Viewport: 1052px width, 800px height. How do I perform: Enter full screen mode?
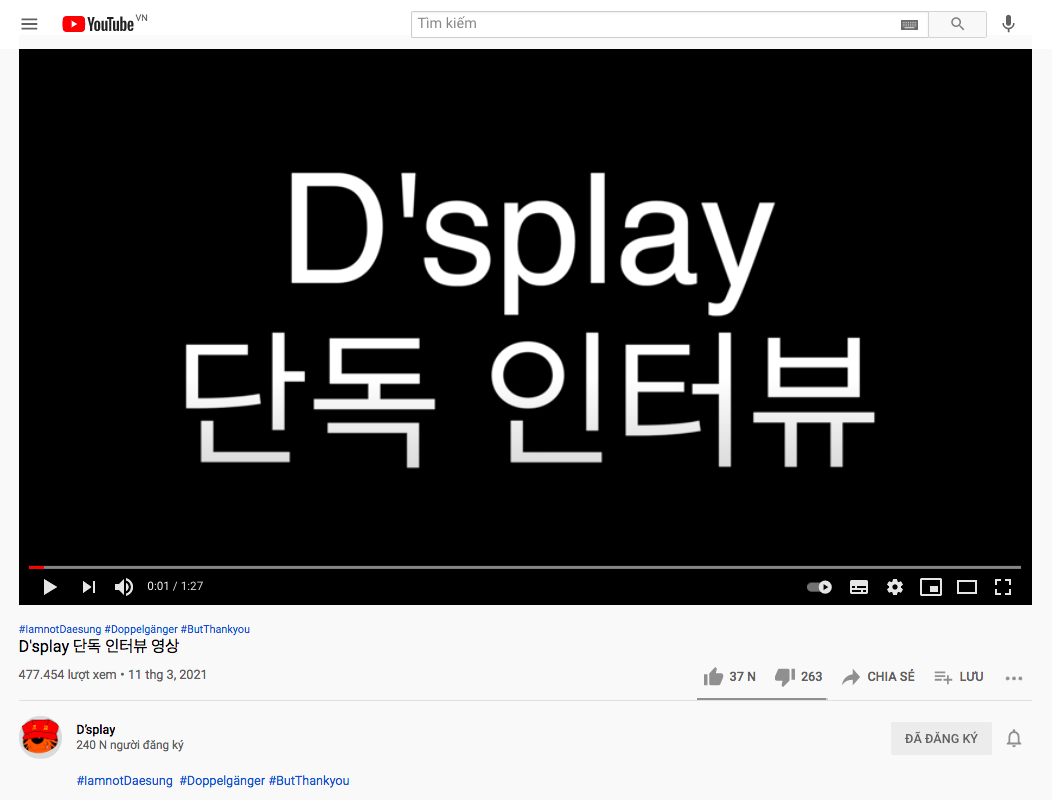pos(1003,587)
